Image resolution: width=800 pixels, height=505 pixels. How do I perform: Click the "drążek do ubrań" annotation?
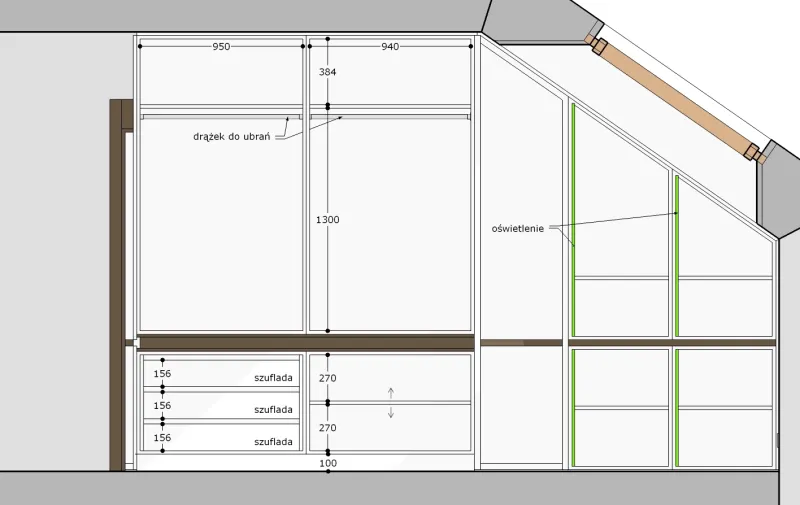point(232,137)
